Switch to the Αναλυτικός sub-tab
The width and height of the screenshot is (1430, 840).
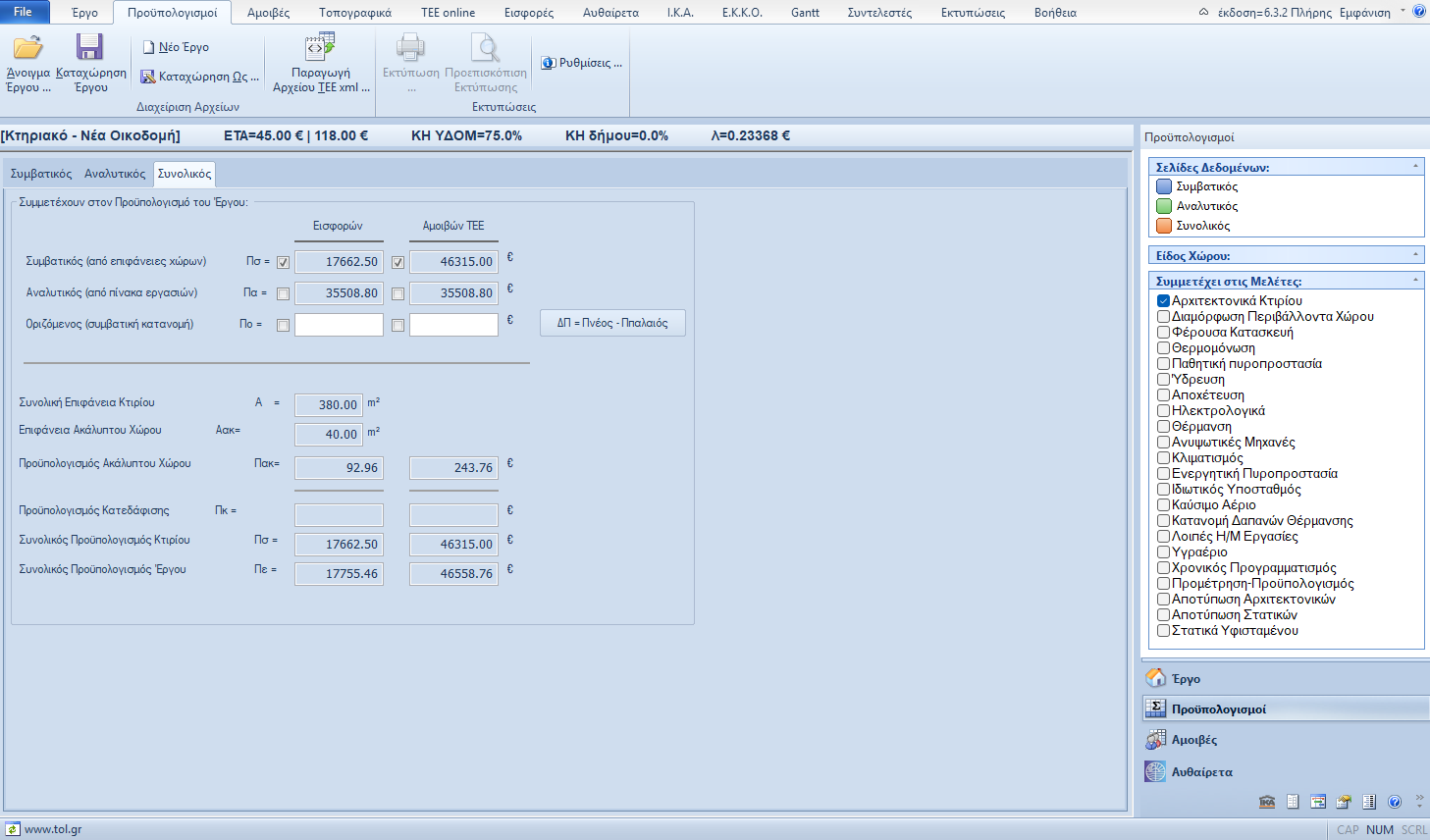pyautogui.click(x=115, y=174)
